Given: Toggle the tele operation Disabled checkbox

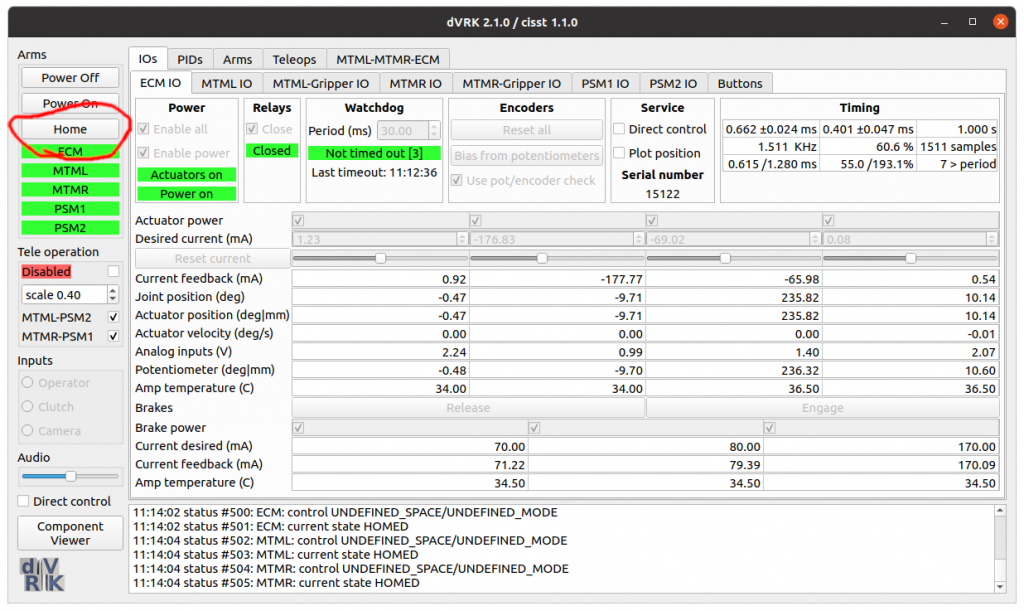Looking at the screenshot, I should pos(114,271).
